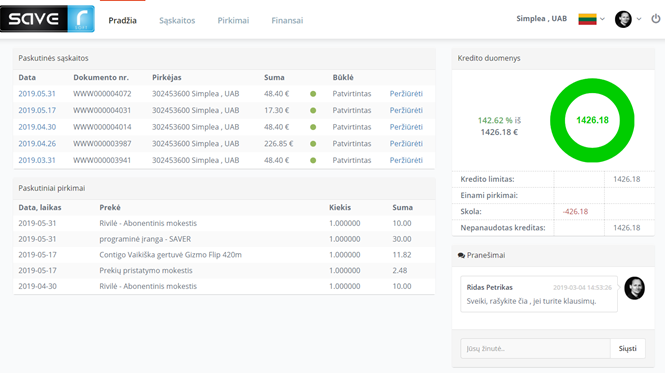Image resolution: width=665 pixels, height=373 pixels.
Task: Click the Saver Soft logo
Action: pyautogui.click(x=47, y=19)
